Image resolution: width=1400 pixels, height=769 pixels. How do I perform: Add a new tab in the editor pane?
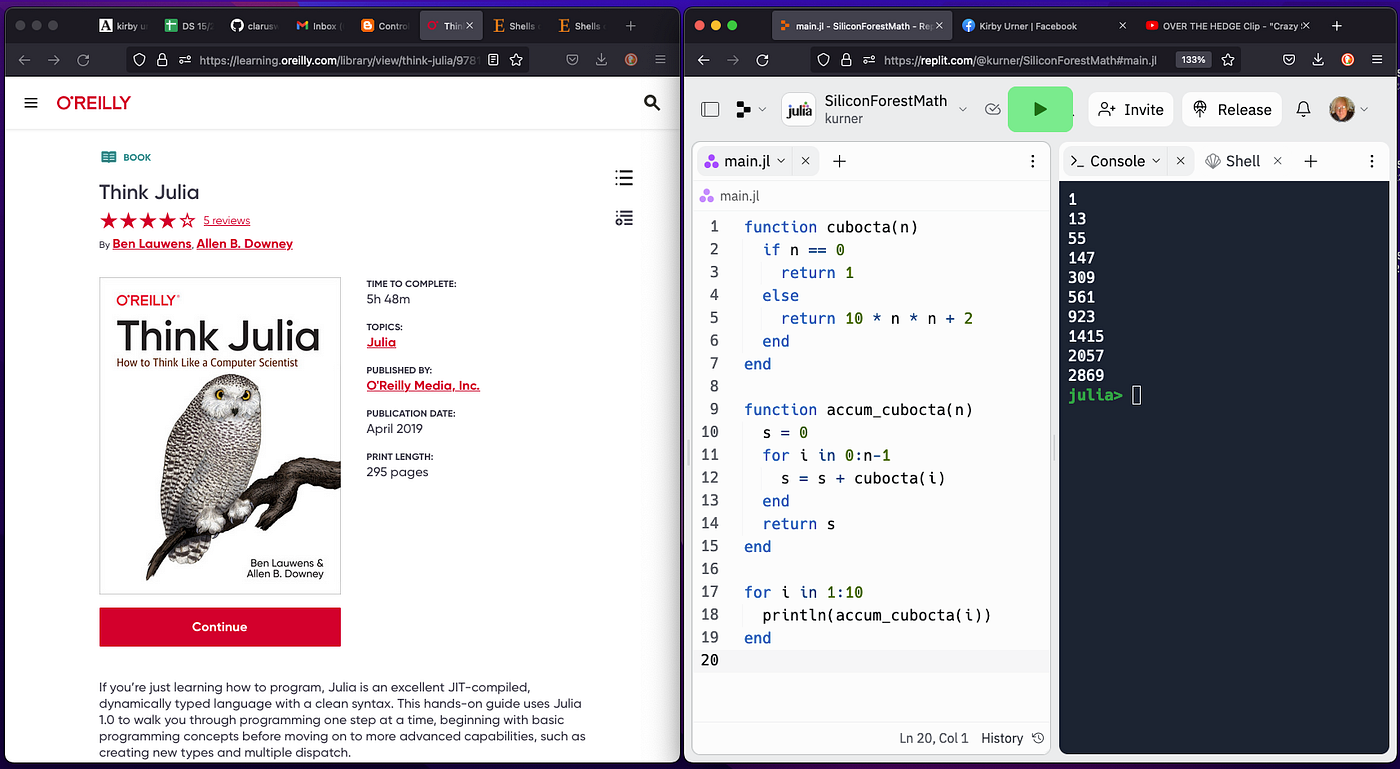click(839, 161)
